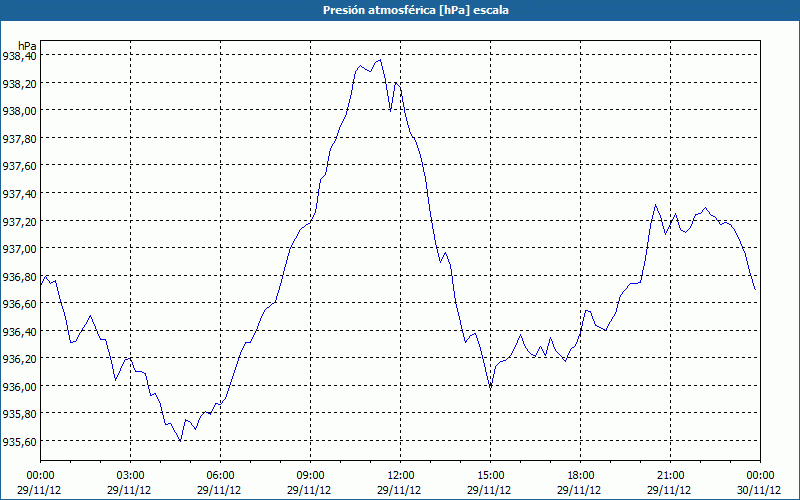Click the 21:00 time axis label

click(670, 476)
